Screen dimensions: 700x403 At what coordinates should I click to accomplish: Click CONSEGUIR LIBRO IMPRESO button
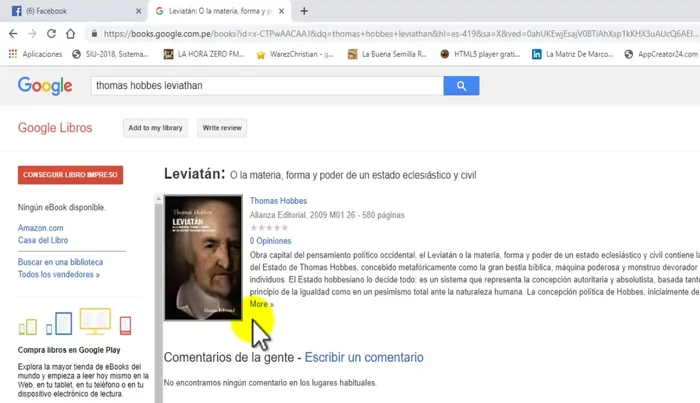click(71, 175)
